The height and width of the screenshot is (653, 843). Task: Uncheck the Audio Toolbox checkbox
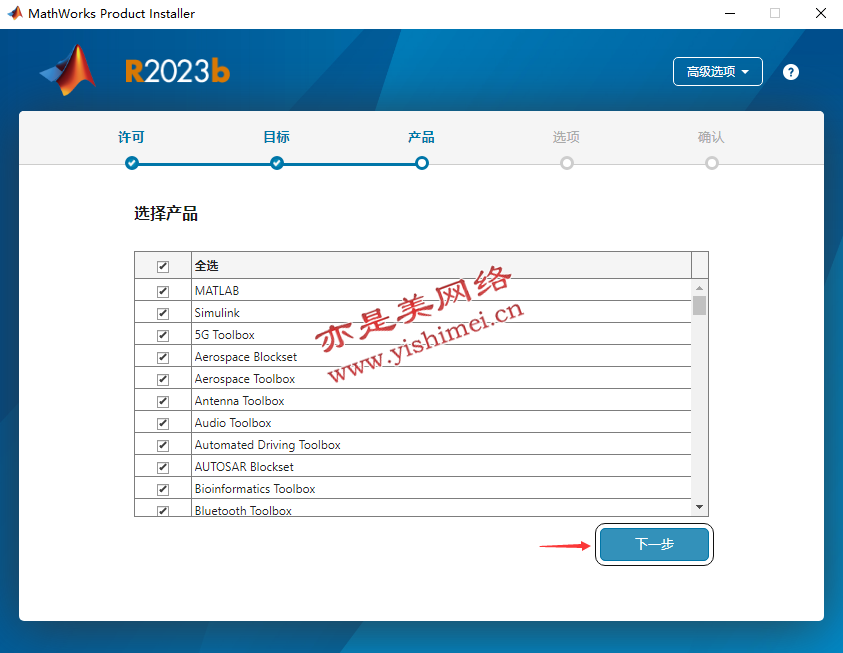163,423
